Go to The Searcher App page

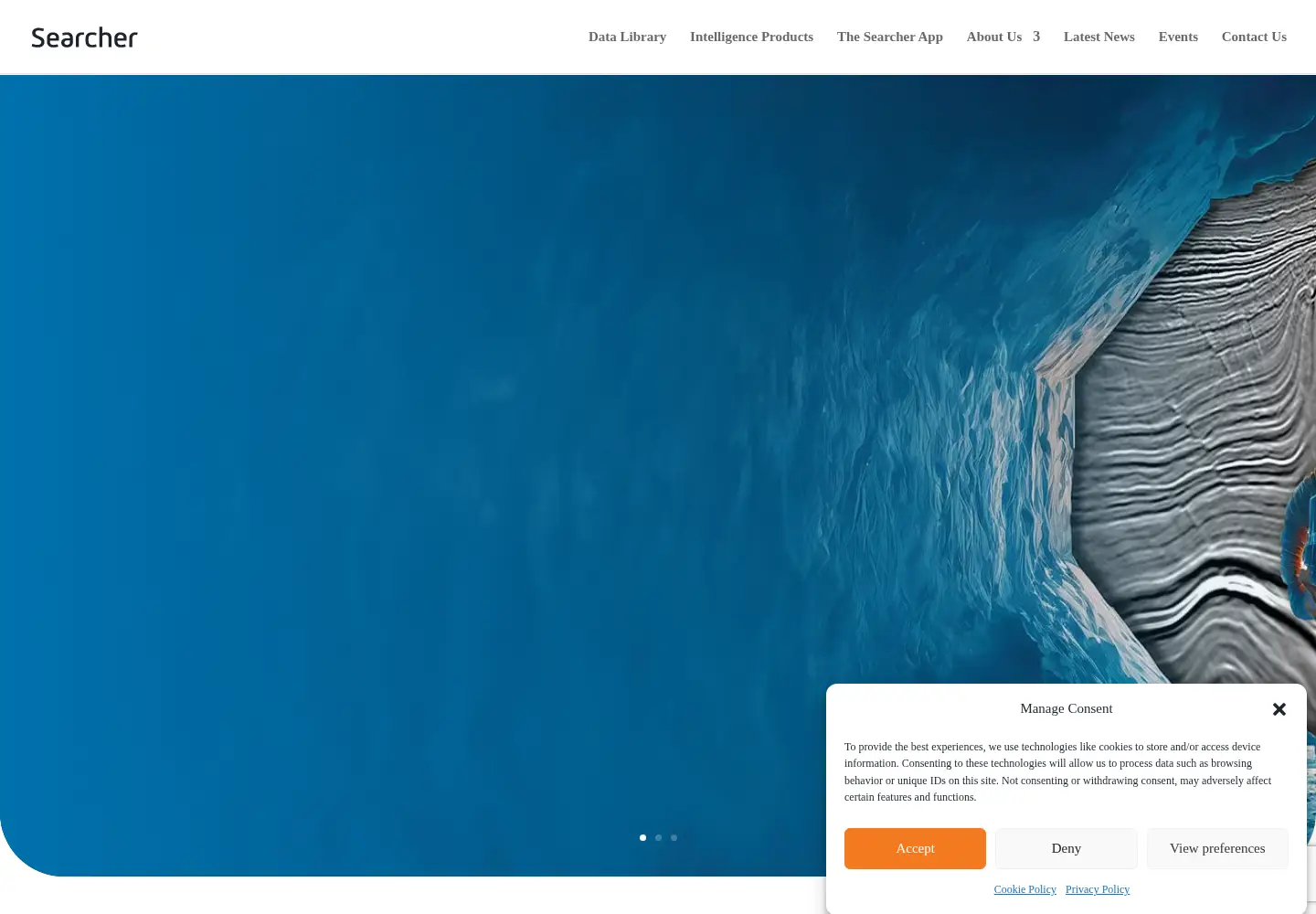pos(890,37)
